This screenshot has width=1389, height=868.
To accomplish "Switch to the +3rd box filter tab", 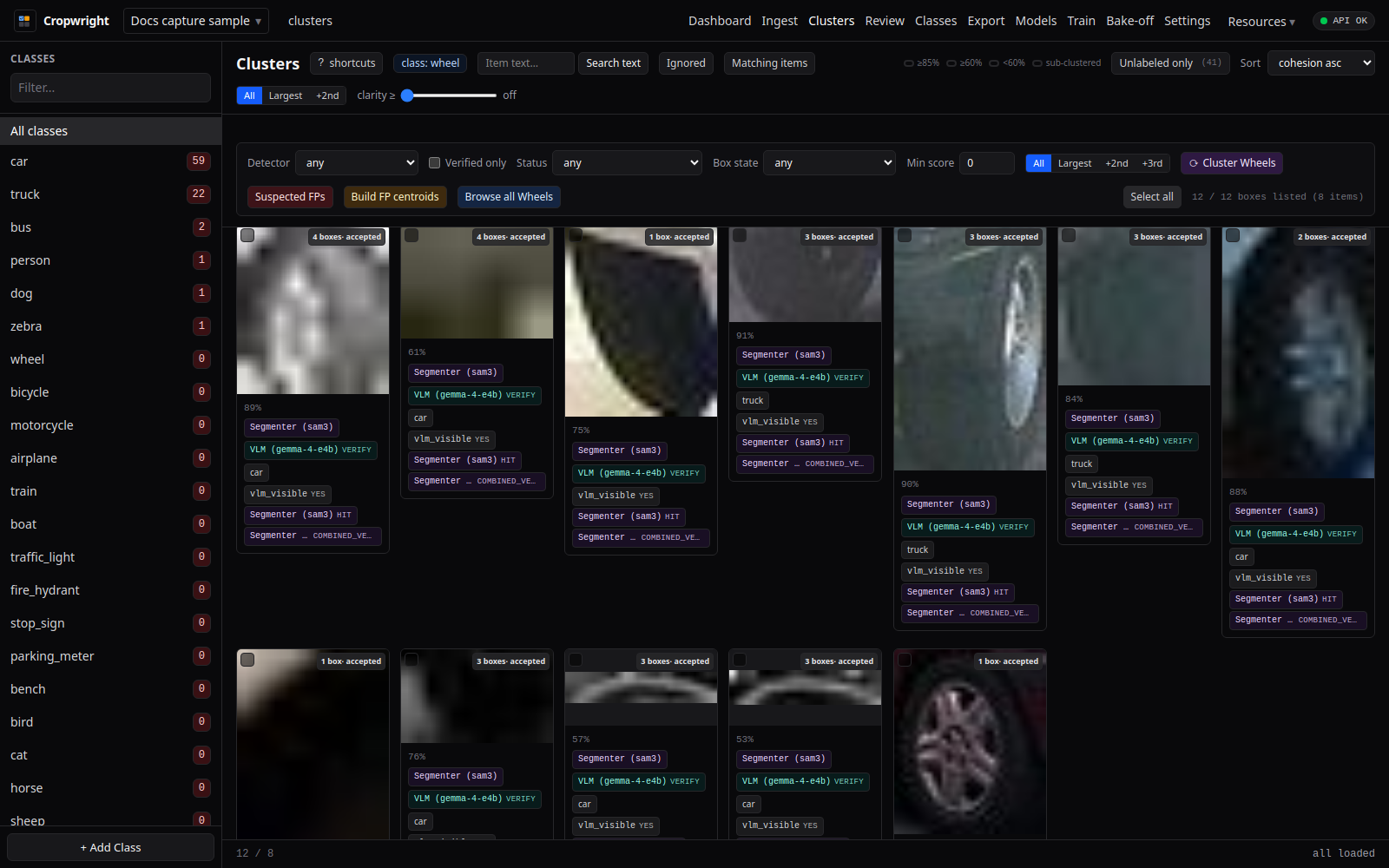I will [x=1152, y=163].
